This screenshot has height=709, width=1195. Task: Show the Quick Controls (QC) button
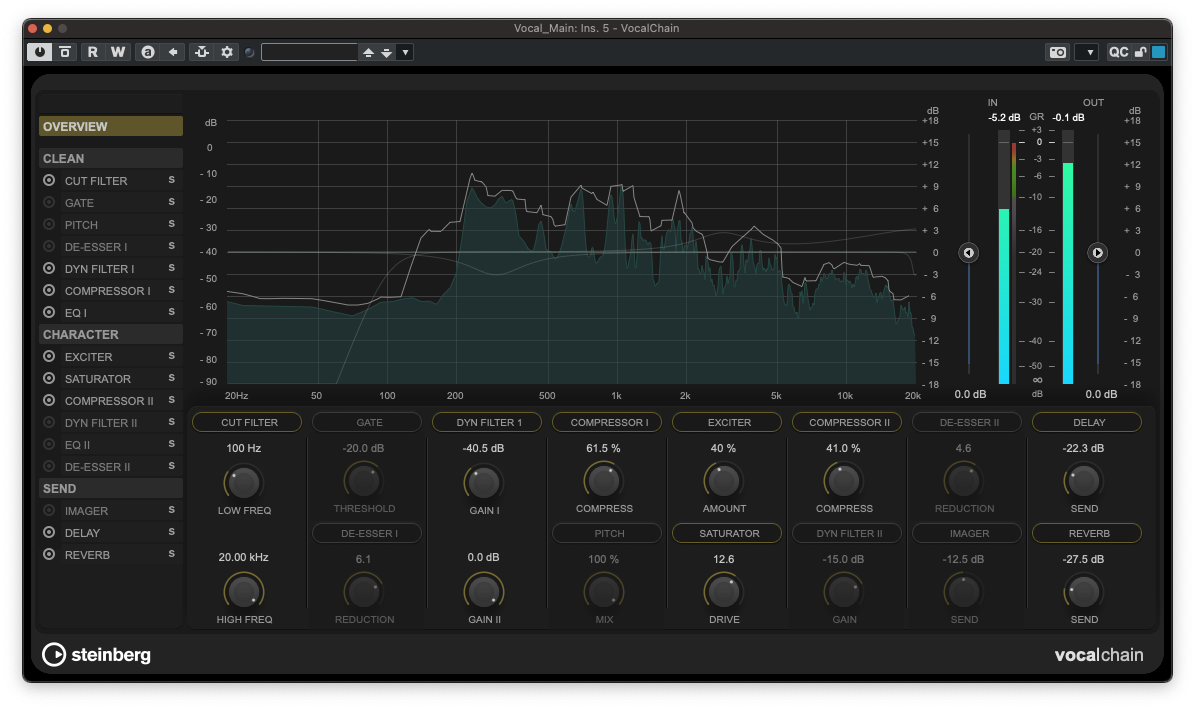pos(1118,52)
